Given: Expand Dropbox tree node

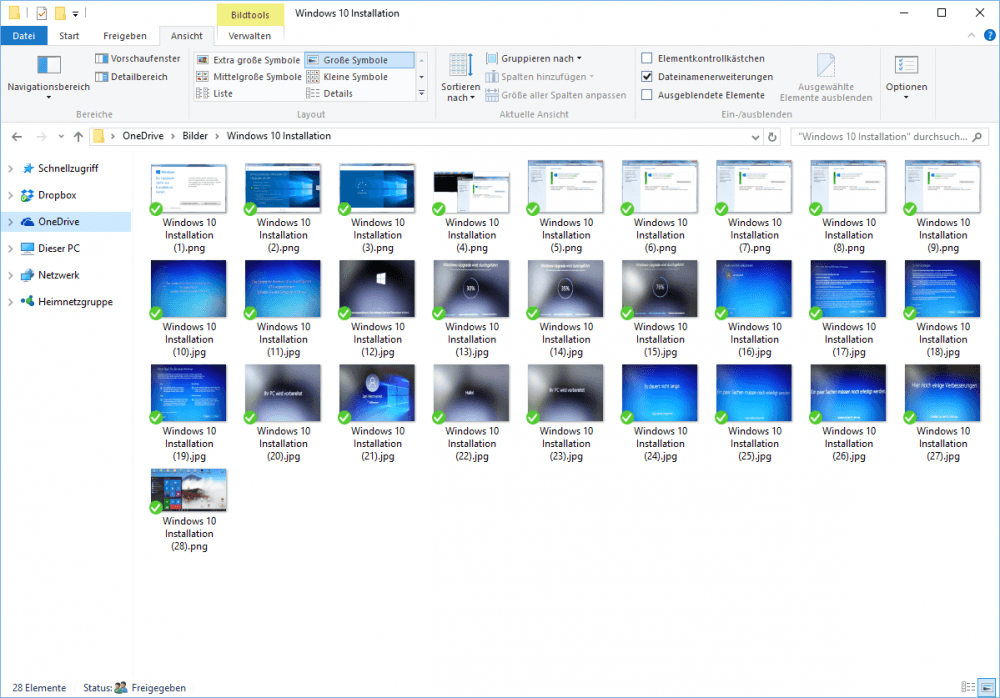Looking at the screenshot, I should pyautogui.click(x=10, y=195).
